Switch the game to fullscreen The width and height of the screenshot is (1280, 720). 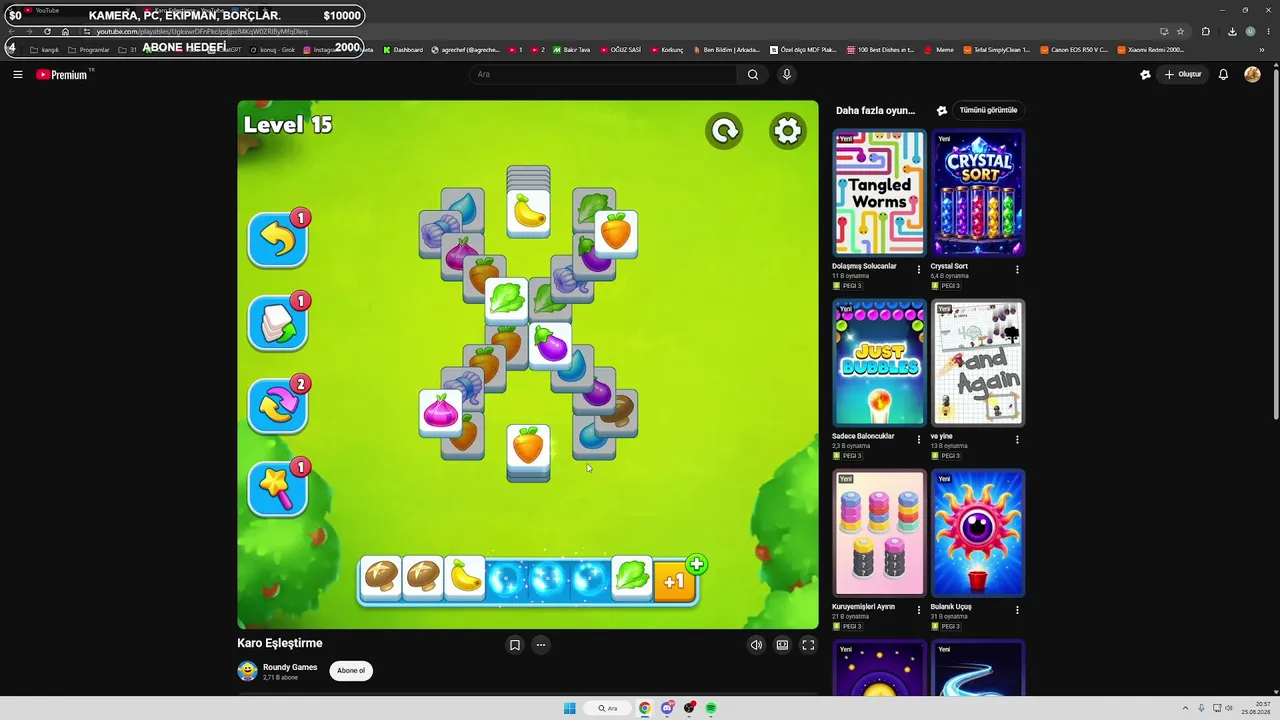[x=808, y=645]
